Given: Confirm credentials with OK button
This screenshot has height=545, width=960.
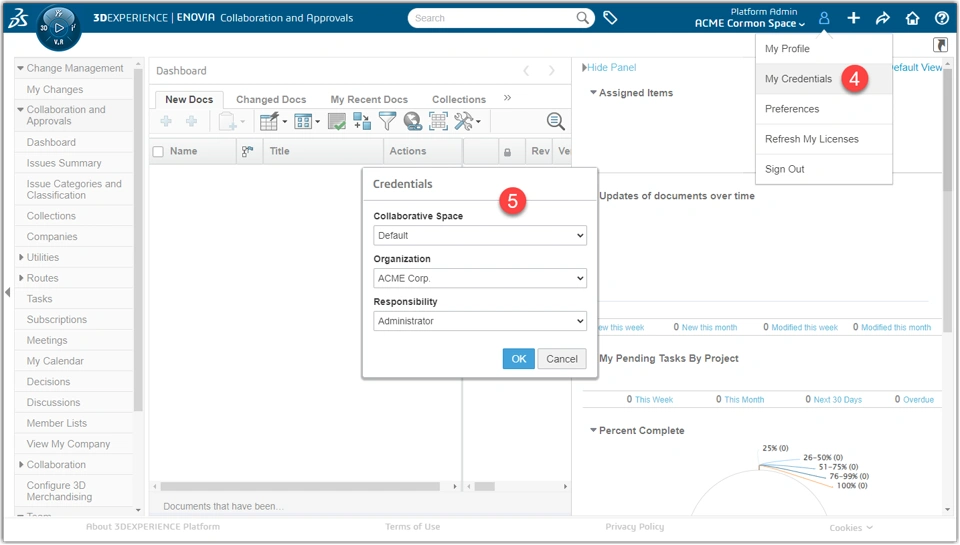Looking at the screenshot, I should point(519,359).
